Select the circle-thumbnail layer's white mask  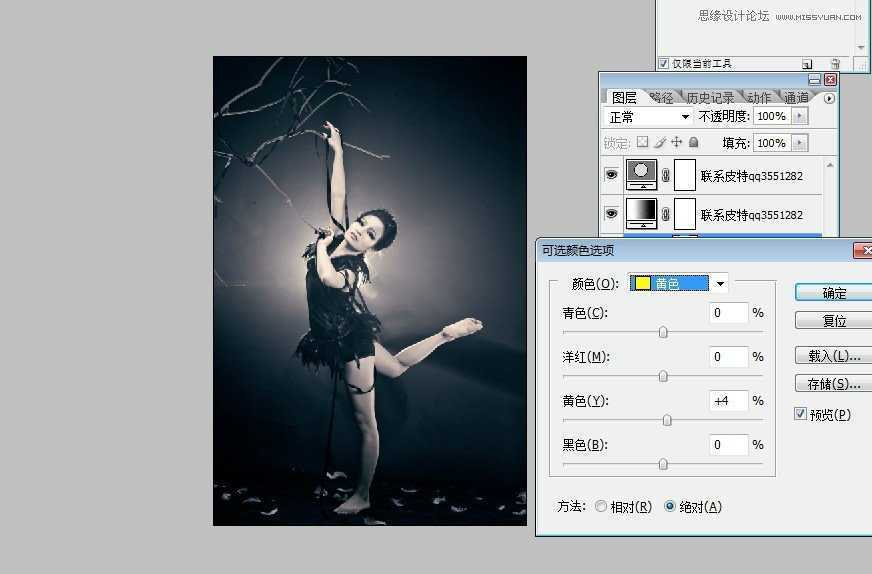[685, 175]
